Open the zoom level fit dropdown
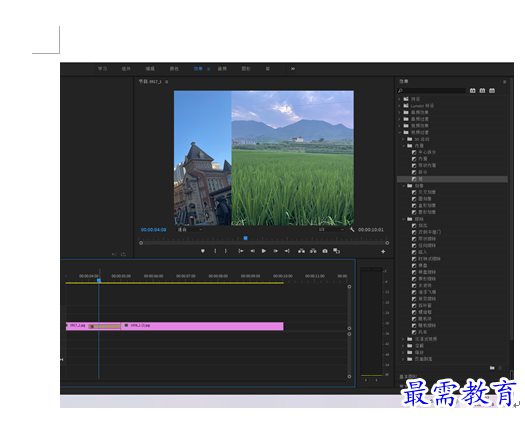The image size is (525, 425). coord(190,230)
